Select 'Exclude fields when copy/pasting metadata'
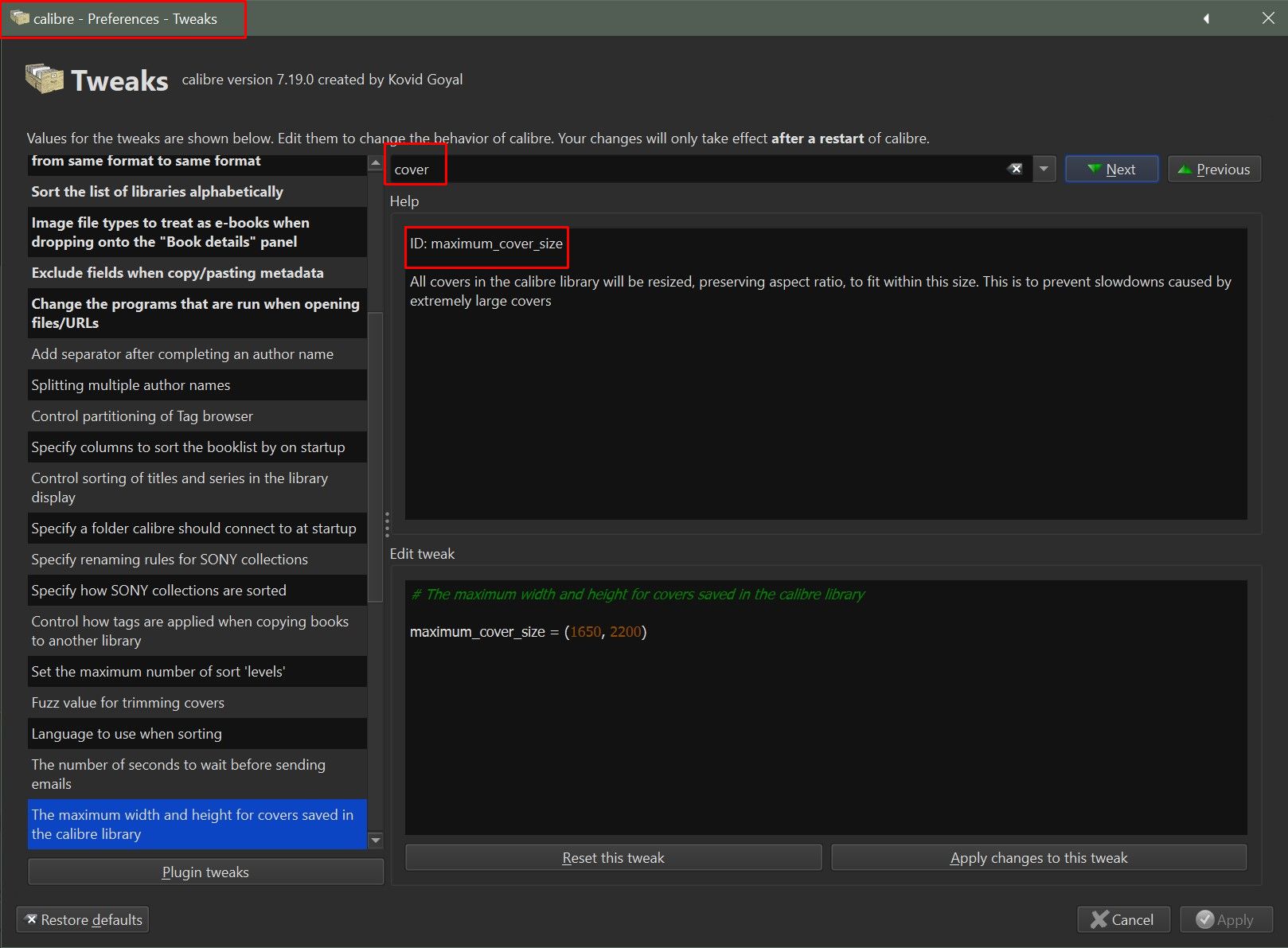The image size is (1288, 948). 197,273
